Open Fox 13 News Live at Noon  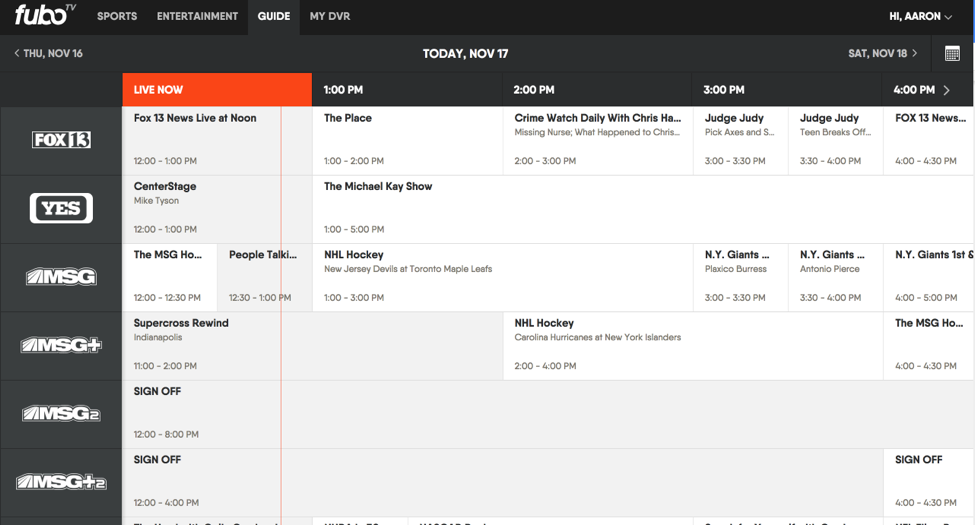pyautogui.click(x=217, y=141)
